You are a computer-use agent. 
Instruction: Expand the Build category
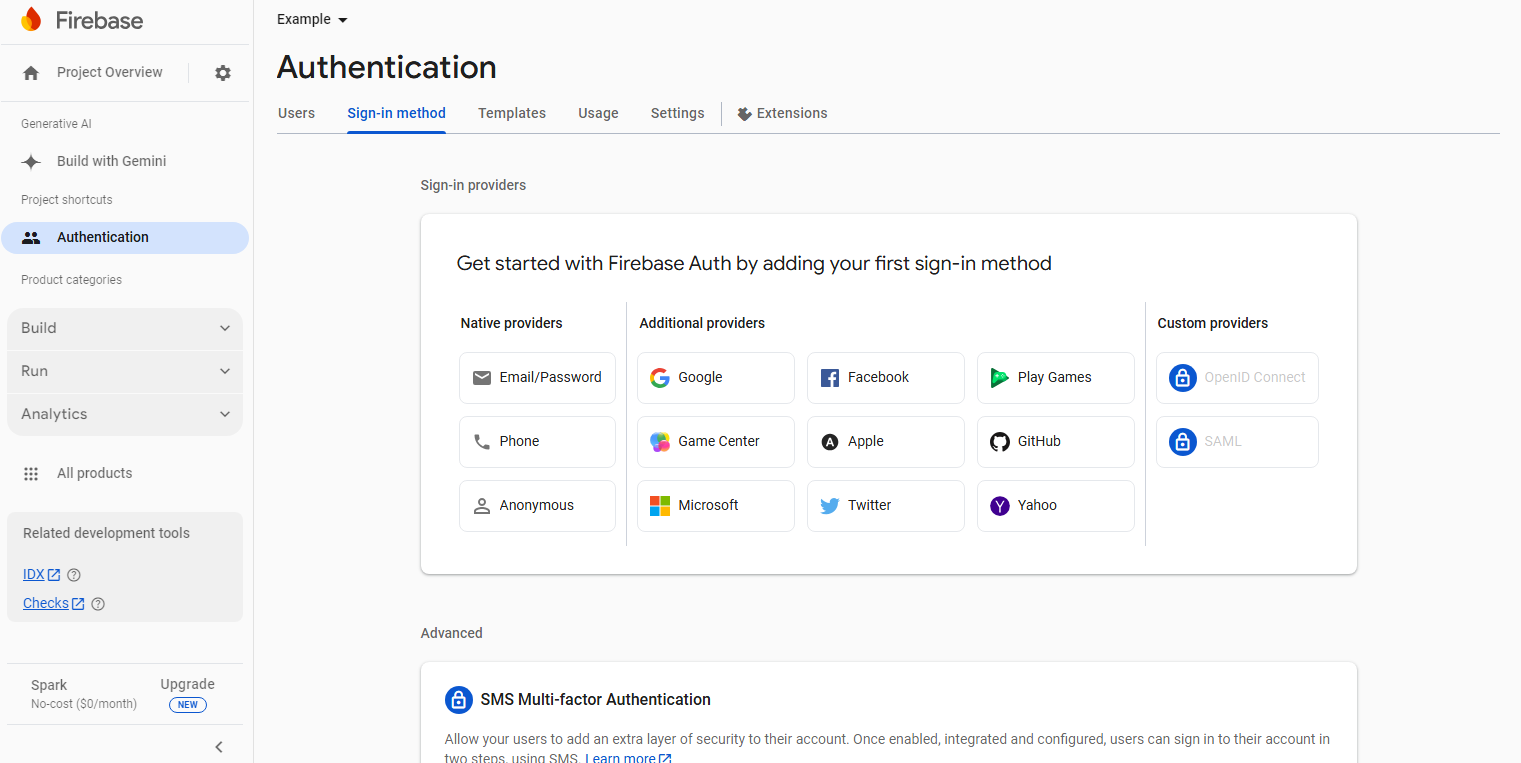point(125,328)
